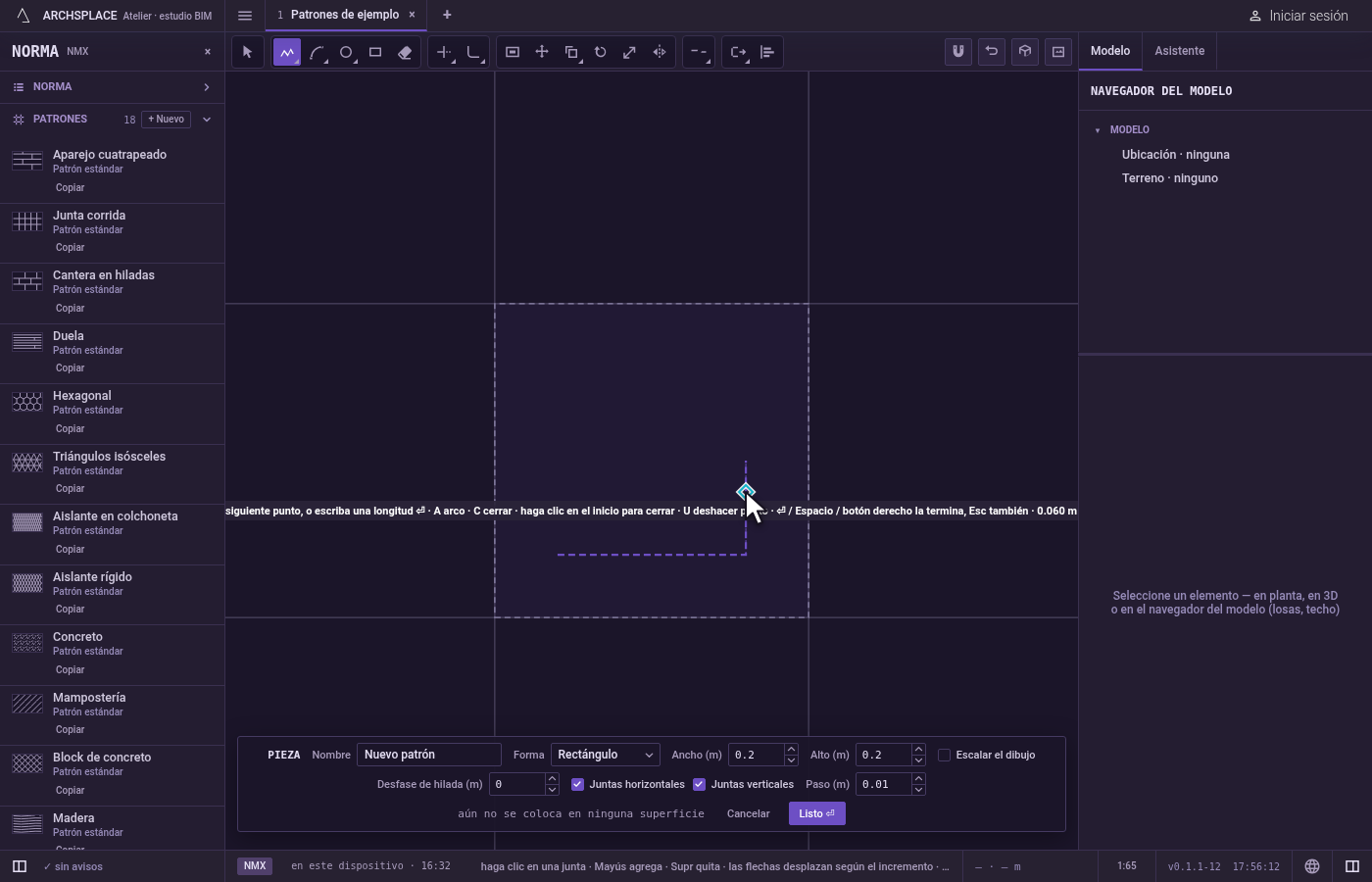Image resolution: width=1372 pixels, height=882 pixels.
Task: Click 'Iniciar sesión' link
Action: click(x=1298, y=16)
